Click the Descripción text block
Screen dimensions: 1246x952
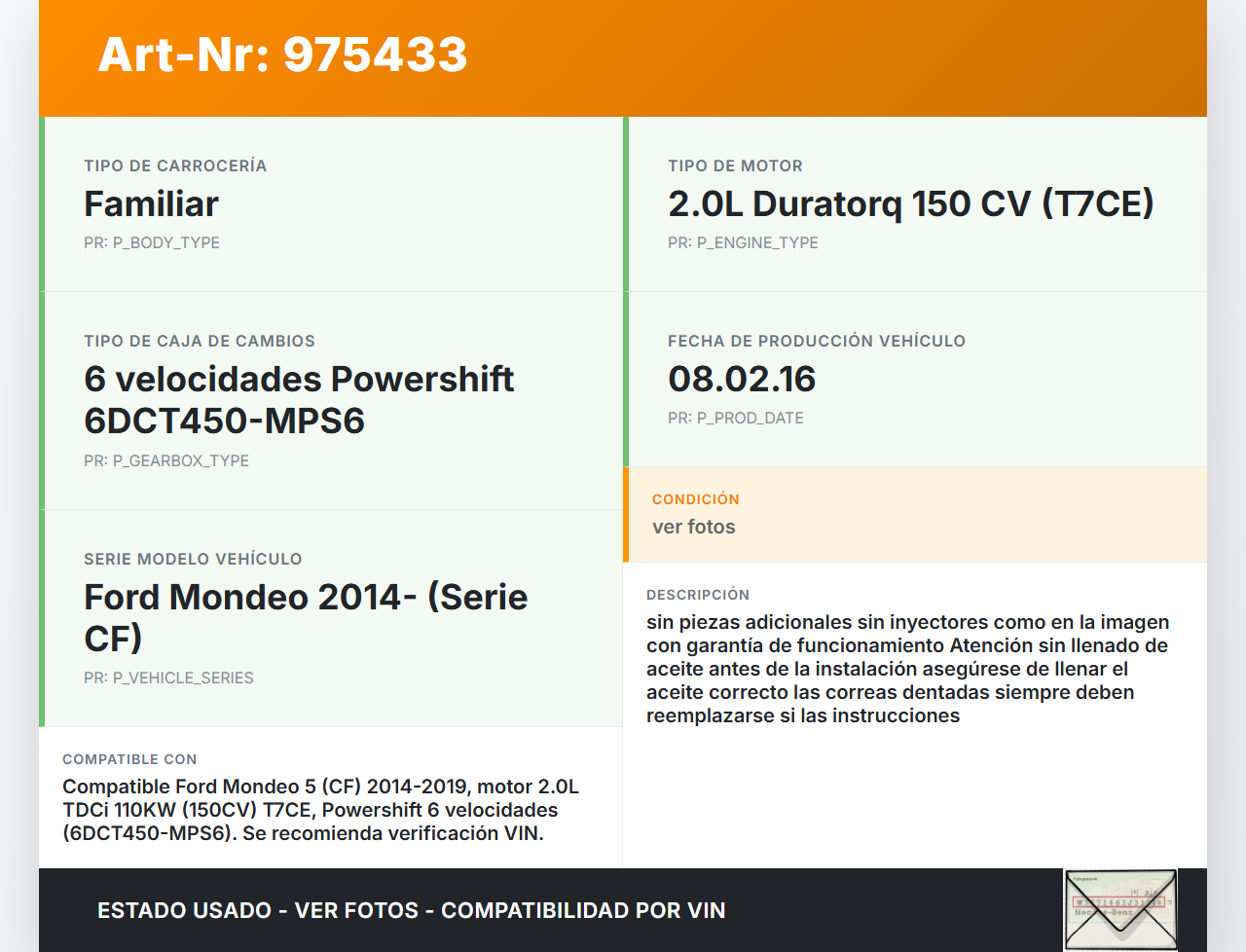[x=908, y=668]
